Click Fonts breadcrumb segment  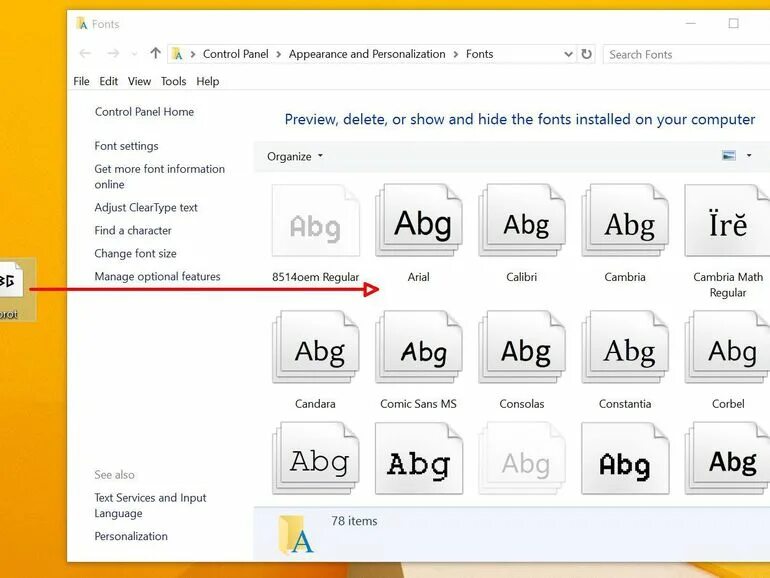[x=479, y=54]
